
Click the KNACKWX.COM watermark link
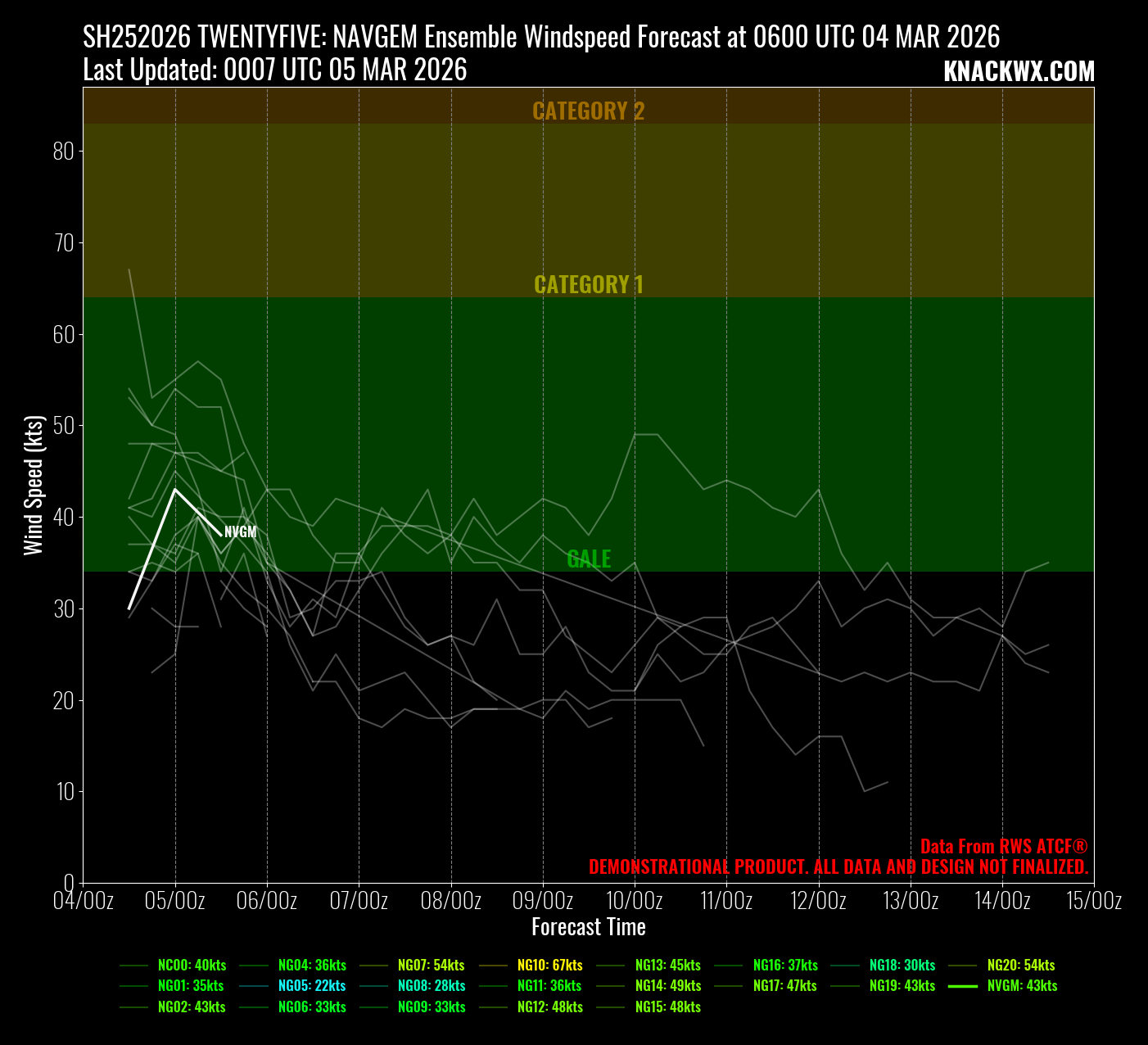[x=1019, y=72]
